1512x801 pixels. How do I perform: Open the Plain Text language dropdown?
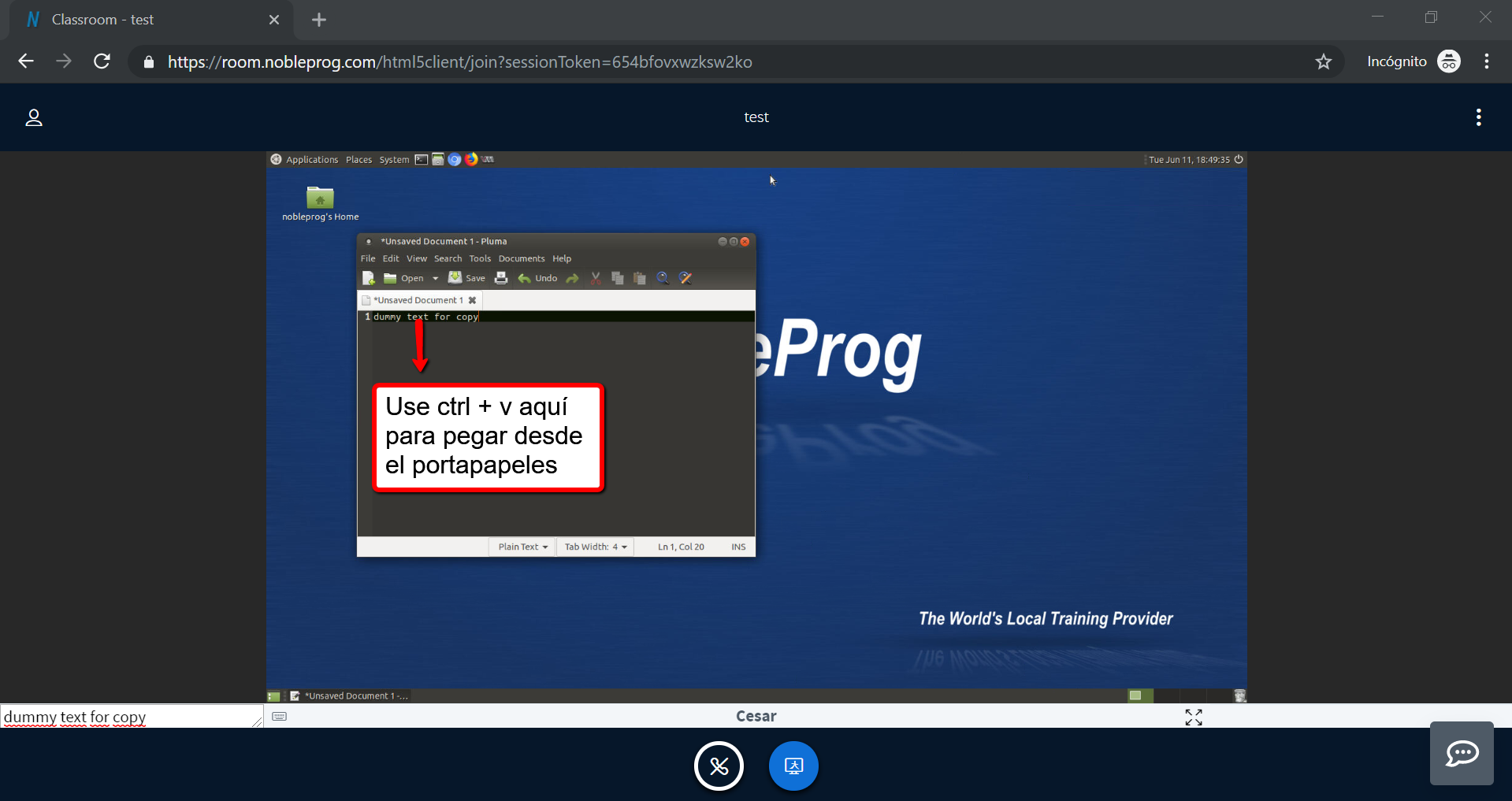[522, 547]
